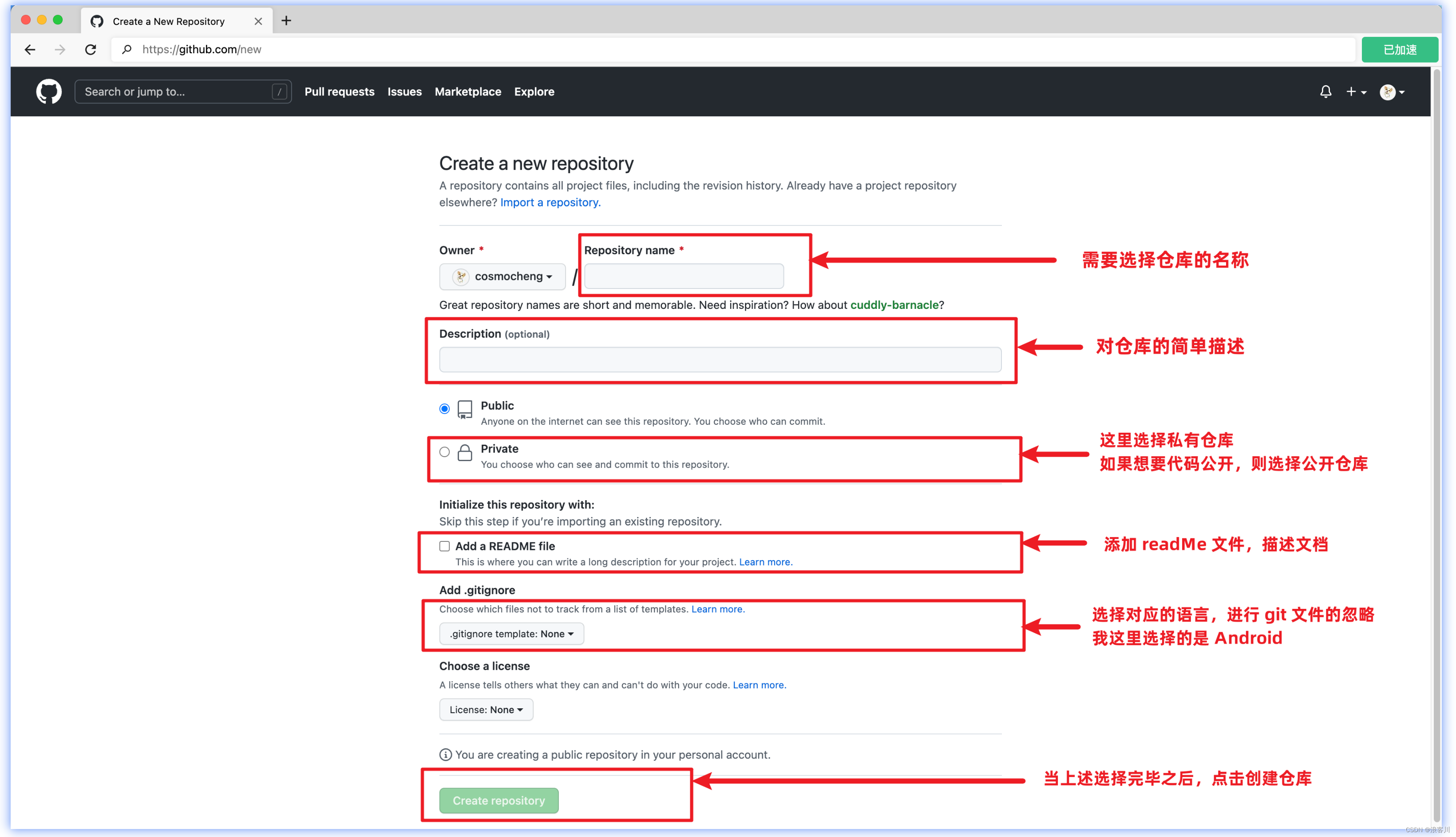Focus the Repository name field
Viewport: 1456px width, 837px height.
684,276
